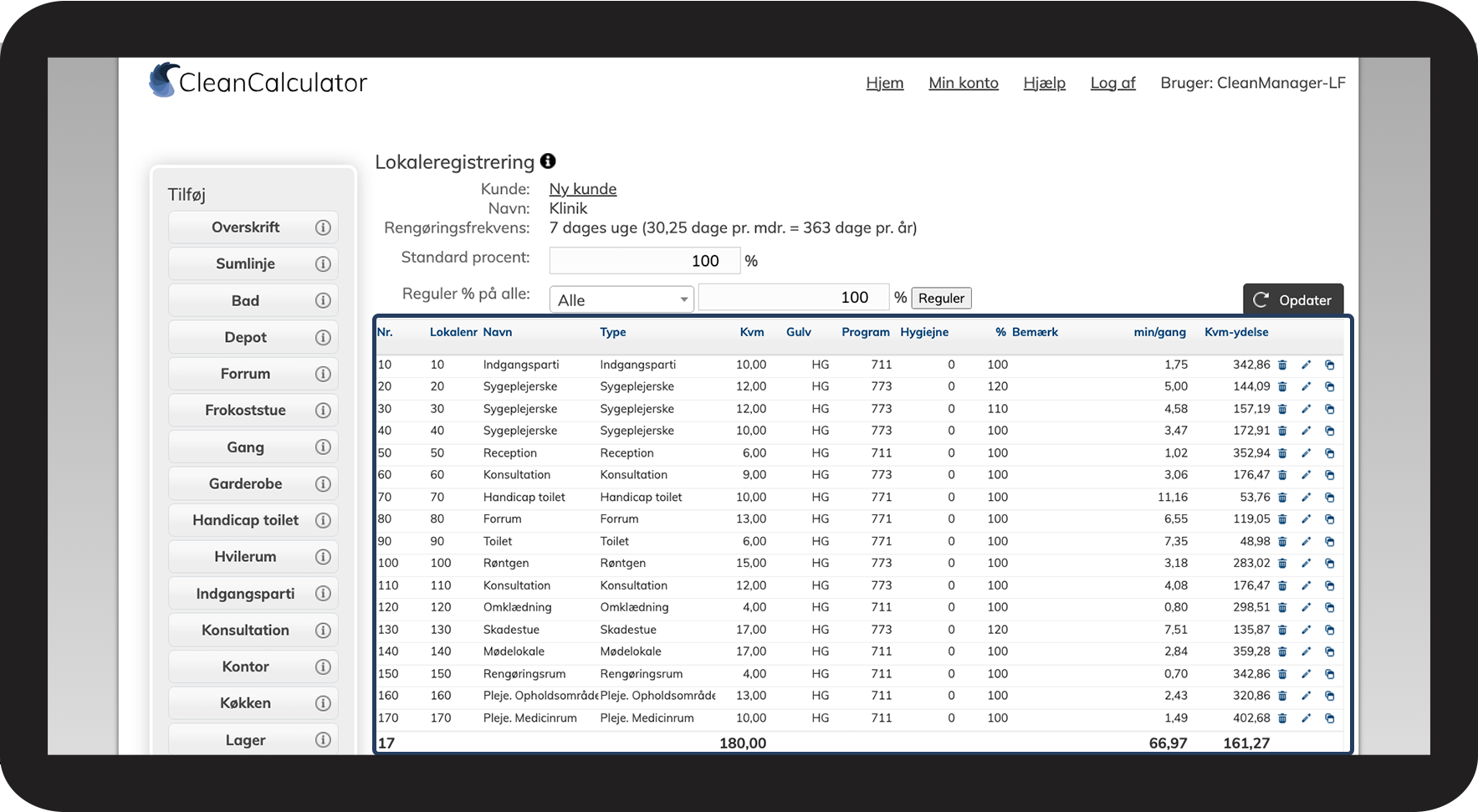View info about the Sumlinje item
The width and height of the screenshot is (1478, 812).
323,264
